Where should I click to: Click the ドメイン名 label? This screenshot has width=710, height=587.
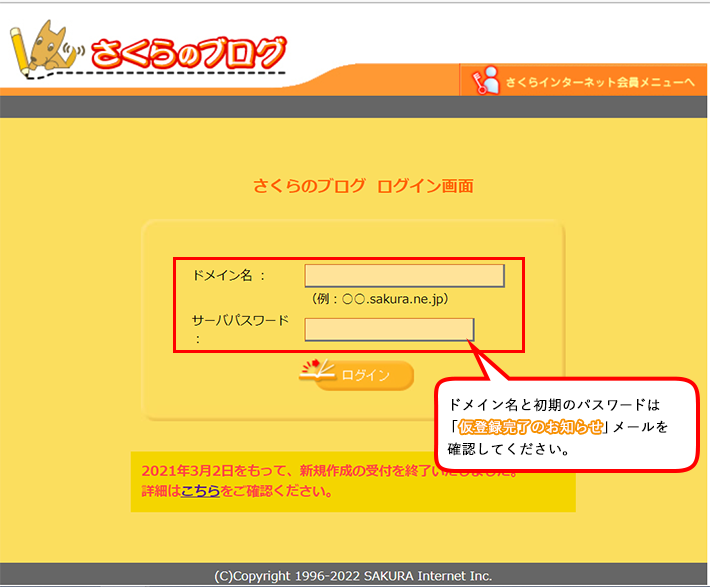pyautogui.click(x=228, y=275)
